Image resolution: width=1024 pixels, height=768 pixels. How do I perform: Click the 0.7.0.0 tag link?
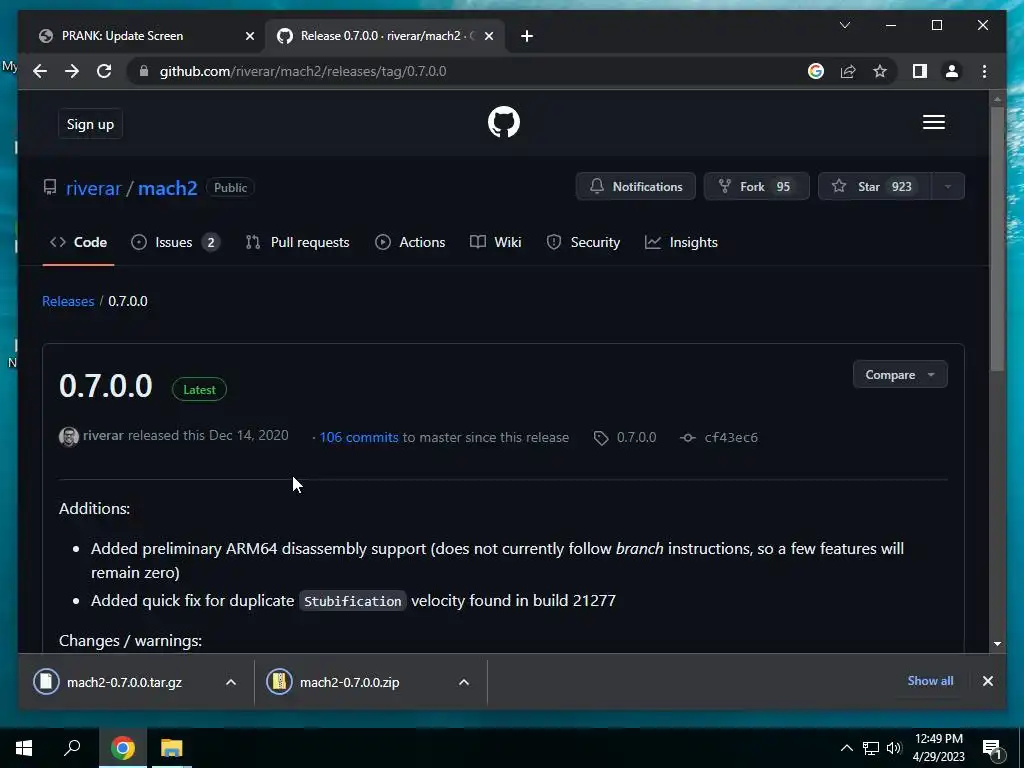[x=636, y=438]
